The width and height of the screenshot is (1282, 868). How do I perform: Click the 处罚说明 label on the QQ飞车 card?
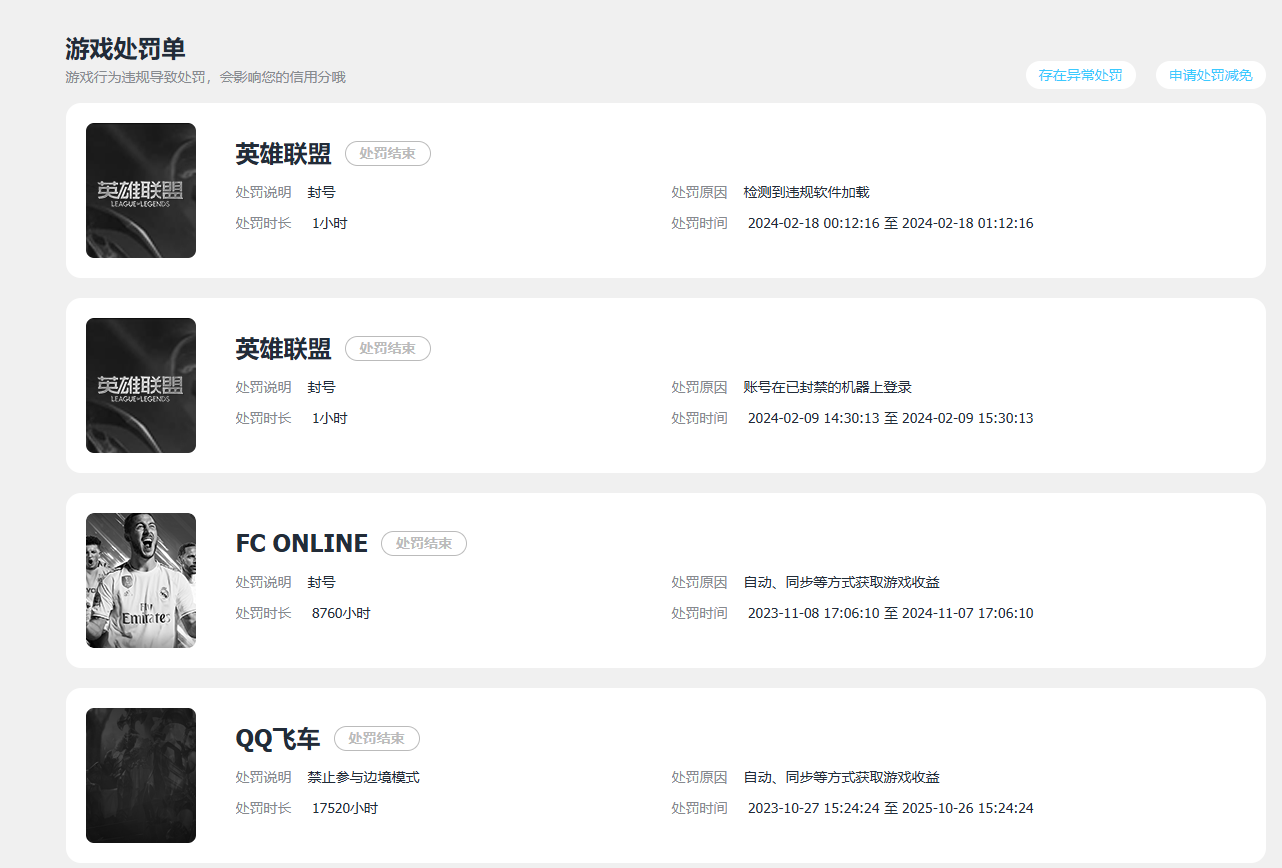(x=264, y=777)
